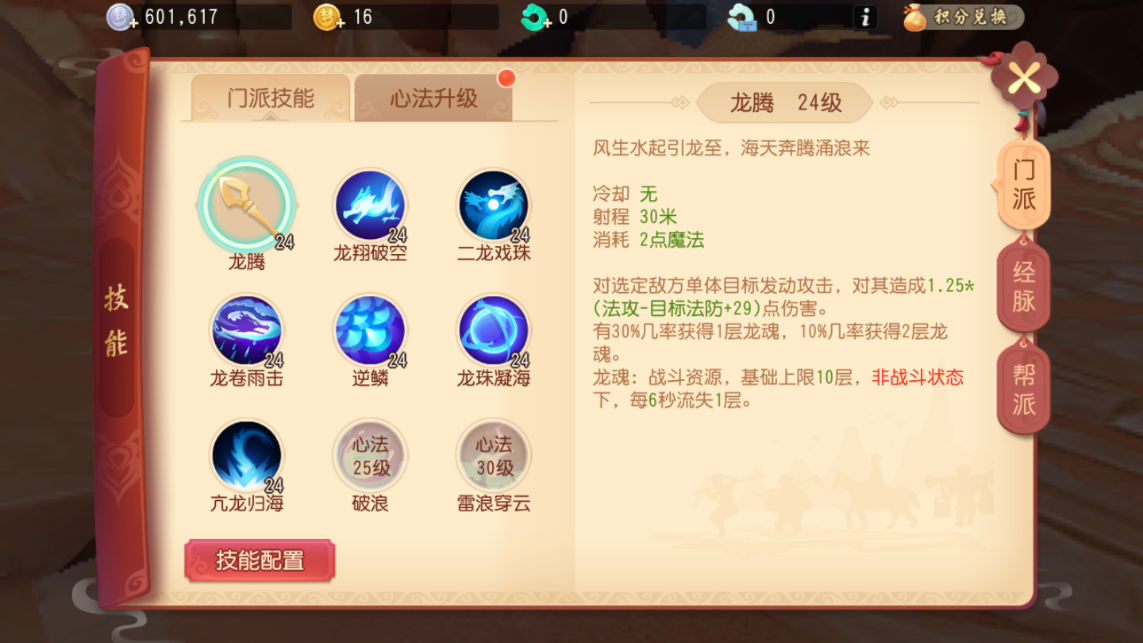The image size is (1143, 643).
Task: Switch to the 心法升级 tab
Action: pyautogui.click(x=434, y=98)
